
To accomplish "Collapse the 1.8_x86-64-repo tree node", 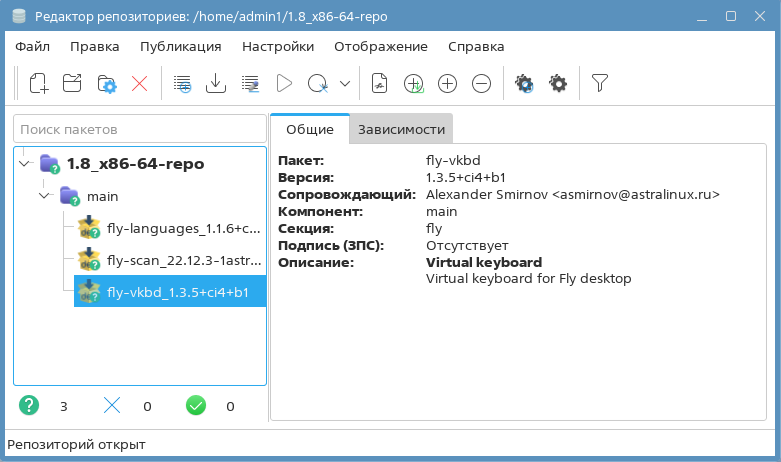I will (x=25, y=163).
